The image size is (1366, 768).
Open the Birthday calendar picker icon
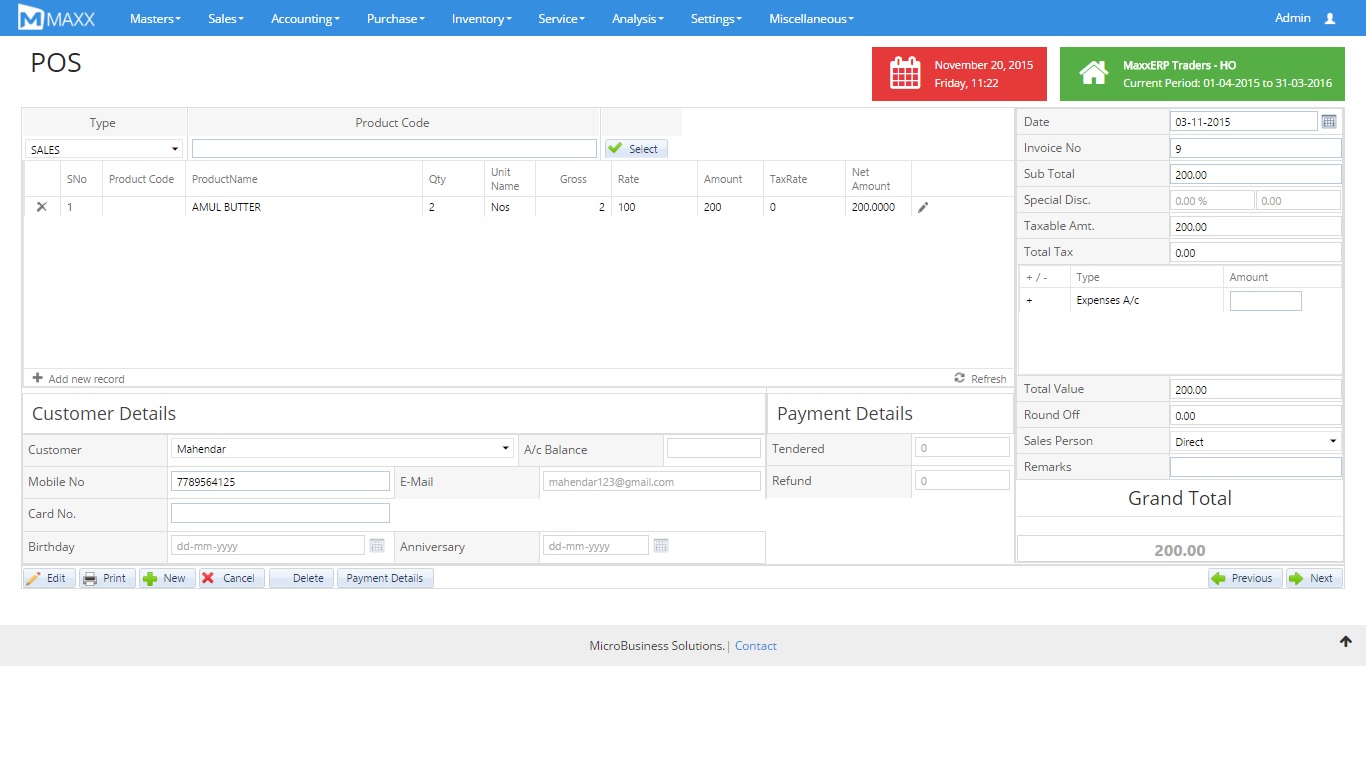(377, 546)
